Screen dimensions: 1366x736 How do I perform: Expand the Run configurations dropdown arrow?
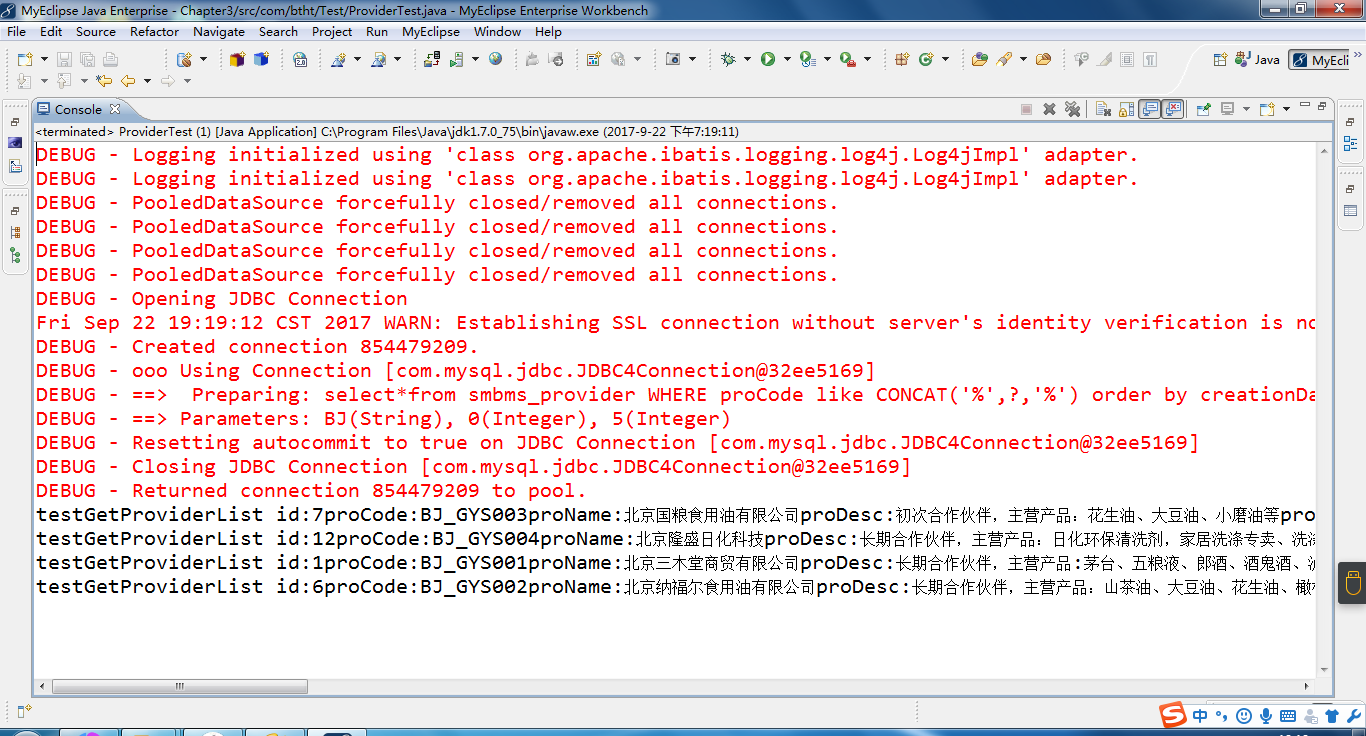click(x=787, y=59)
